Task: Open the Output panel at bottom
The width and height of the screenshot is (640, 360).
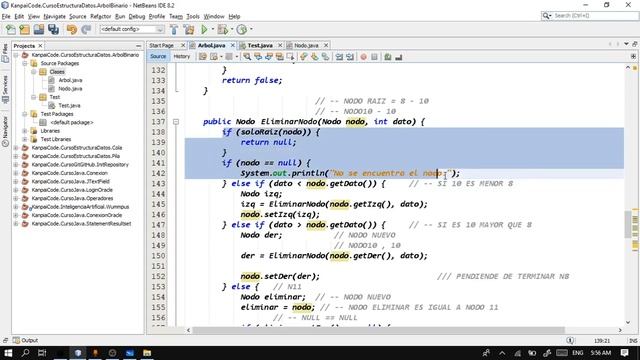Action: click(25, 340)
